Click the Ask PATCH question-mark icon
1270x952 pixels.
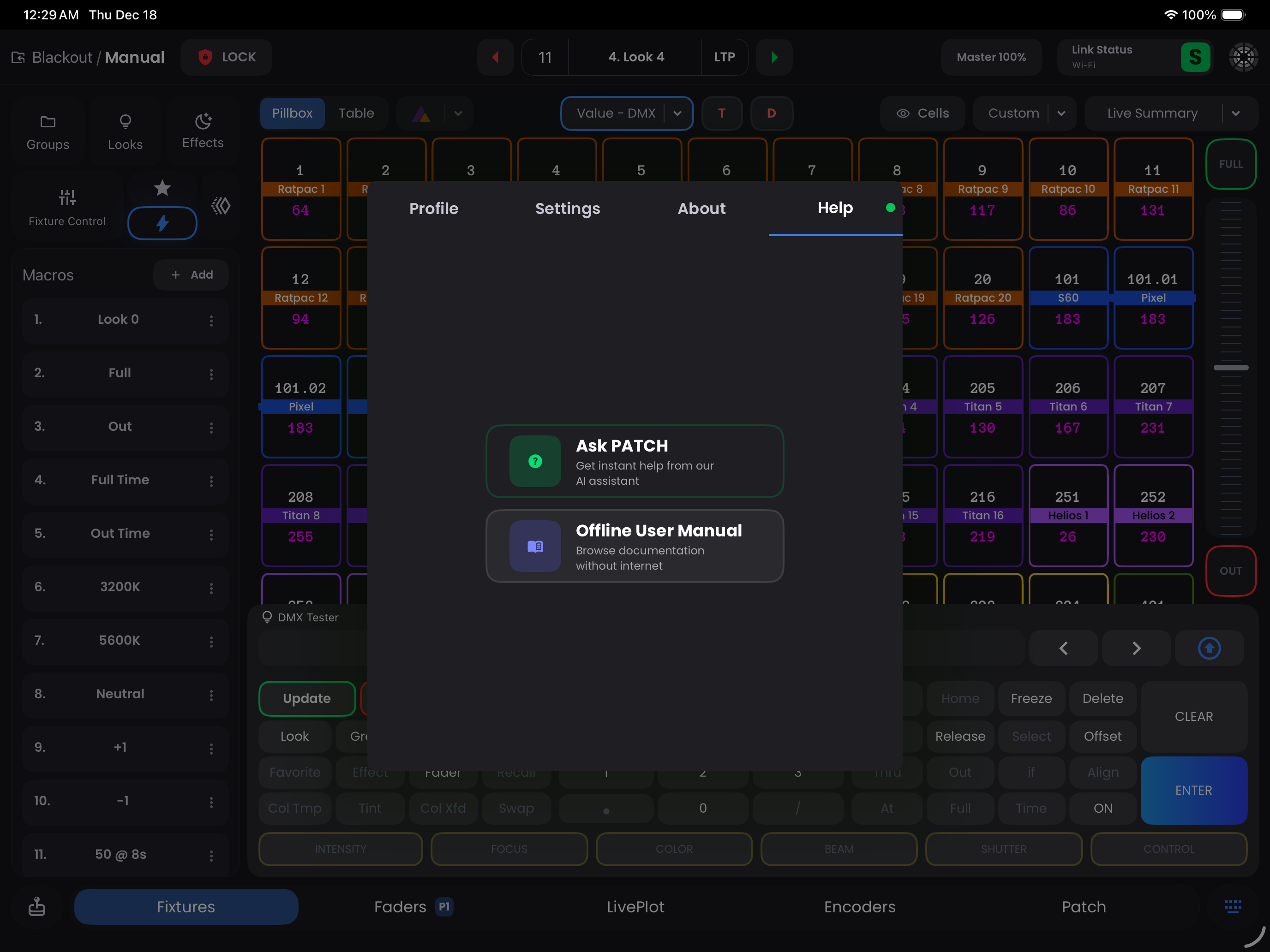[534, 461]
